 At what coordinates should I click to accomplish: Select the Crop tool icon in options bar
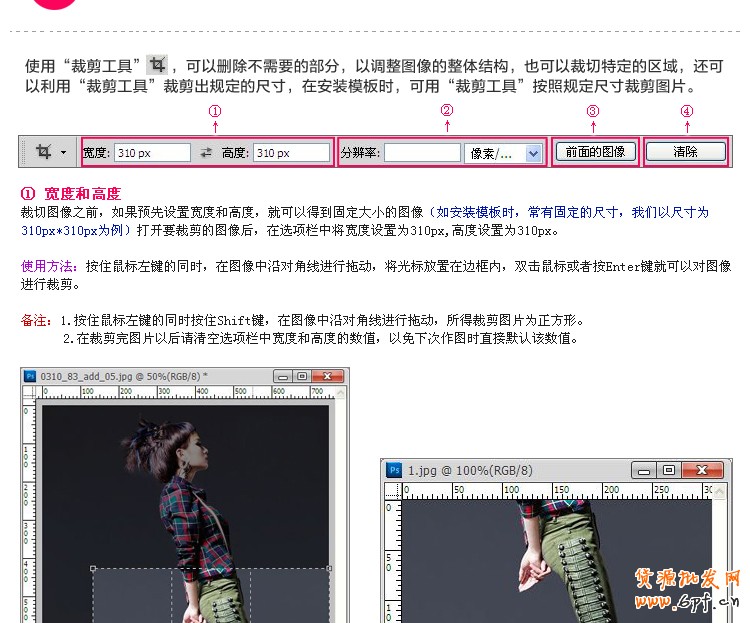(43, 152)
